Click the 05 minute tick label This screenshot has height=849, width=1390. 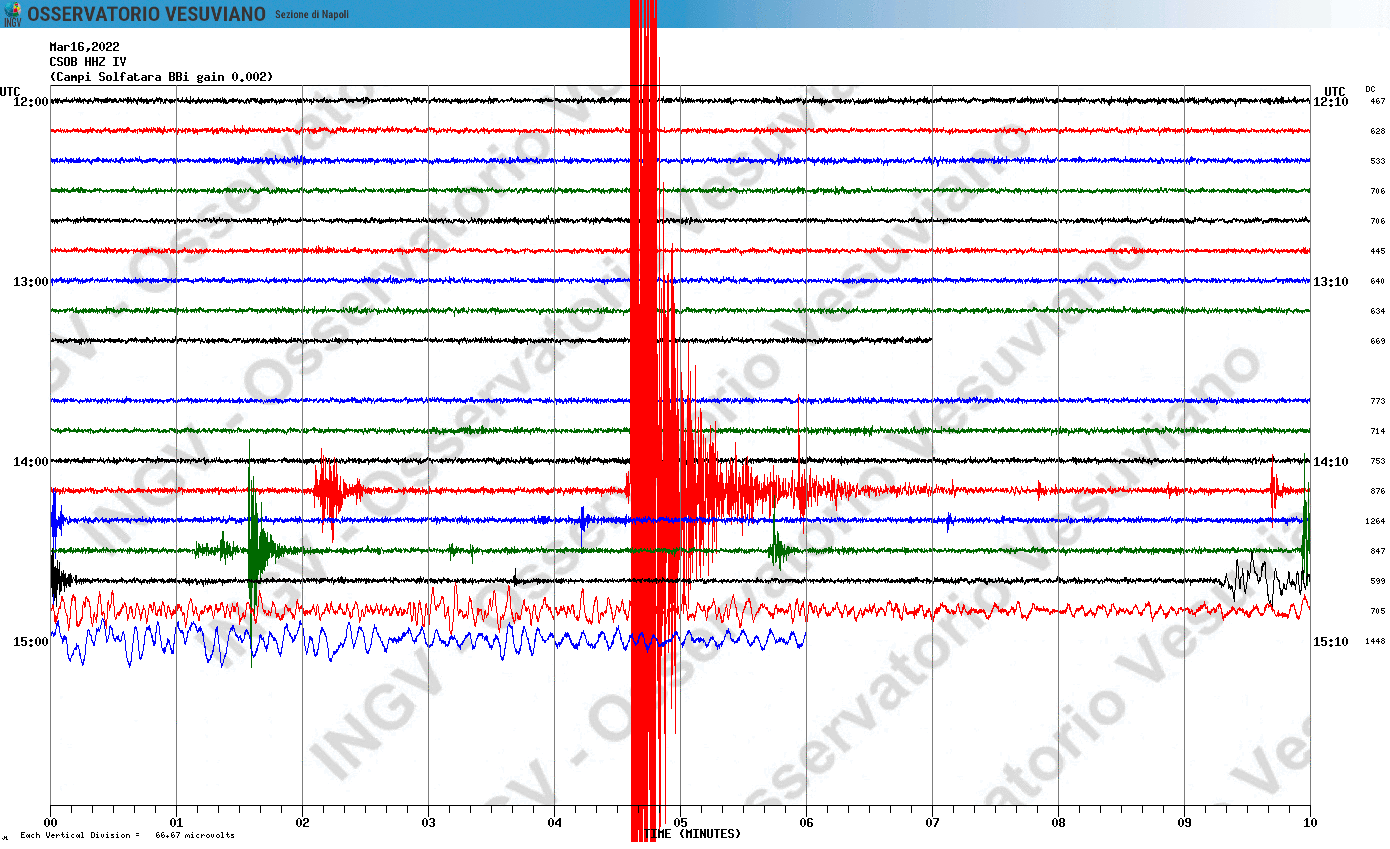pyautogui.click(x=680, y=823)
